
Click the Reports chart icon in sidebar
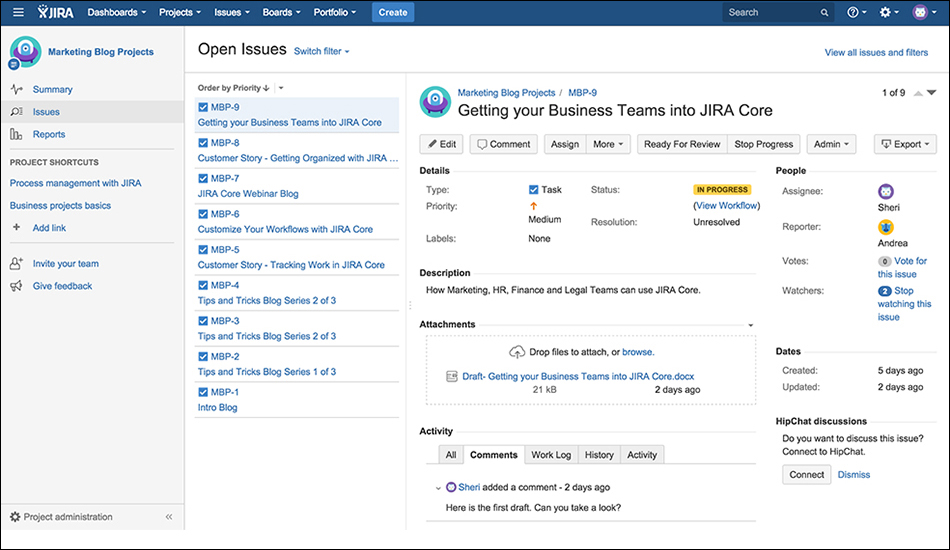point(16,134)
